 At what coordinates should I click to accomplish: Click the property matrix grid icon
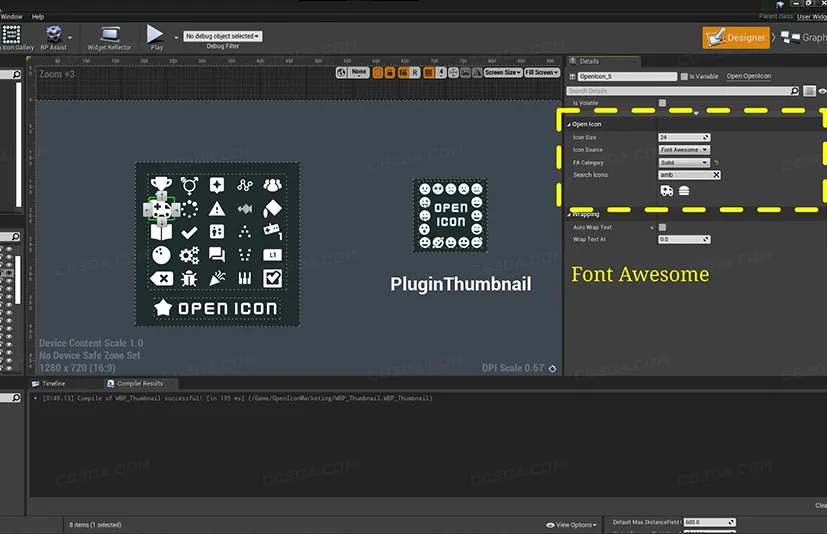809,91
